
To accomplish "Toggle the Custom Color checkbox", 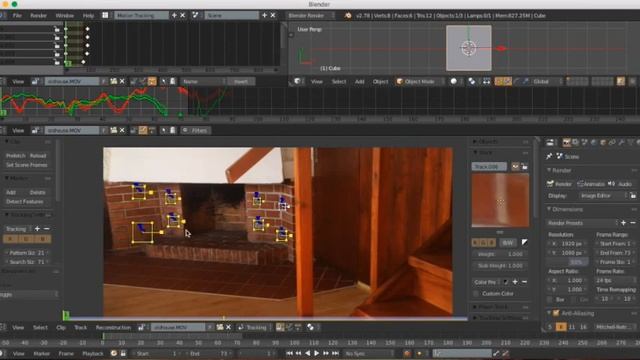I will pyautogui.click(x=476, y=294).
